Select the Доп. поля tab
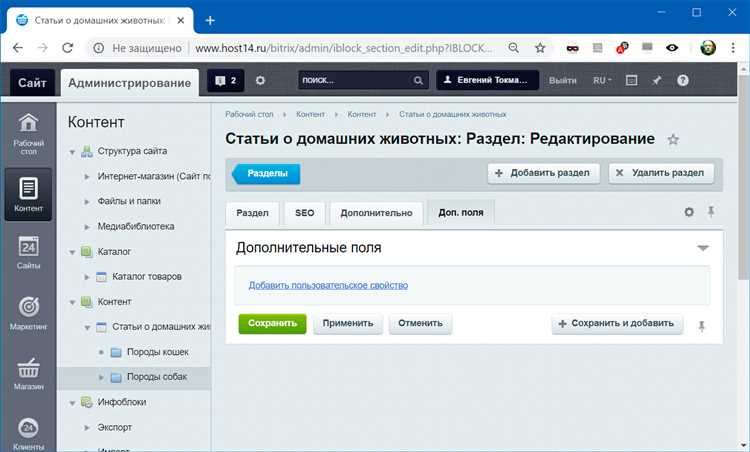This screenshot has height=452, width=750. coord(461,212)
